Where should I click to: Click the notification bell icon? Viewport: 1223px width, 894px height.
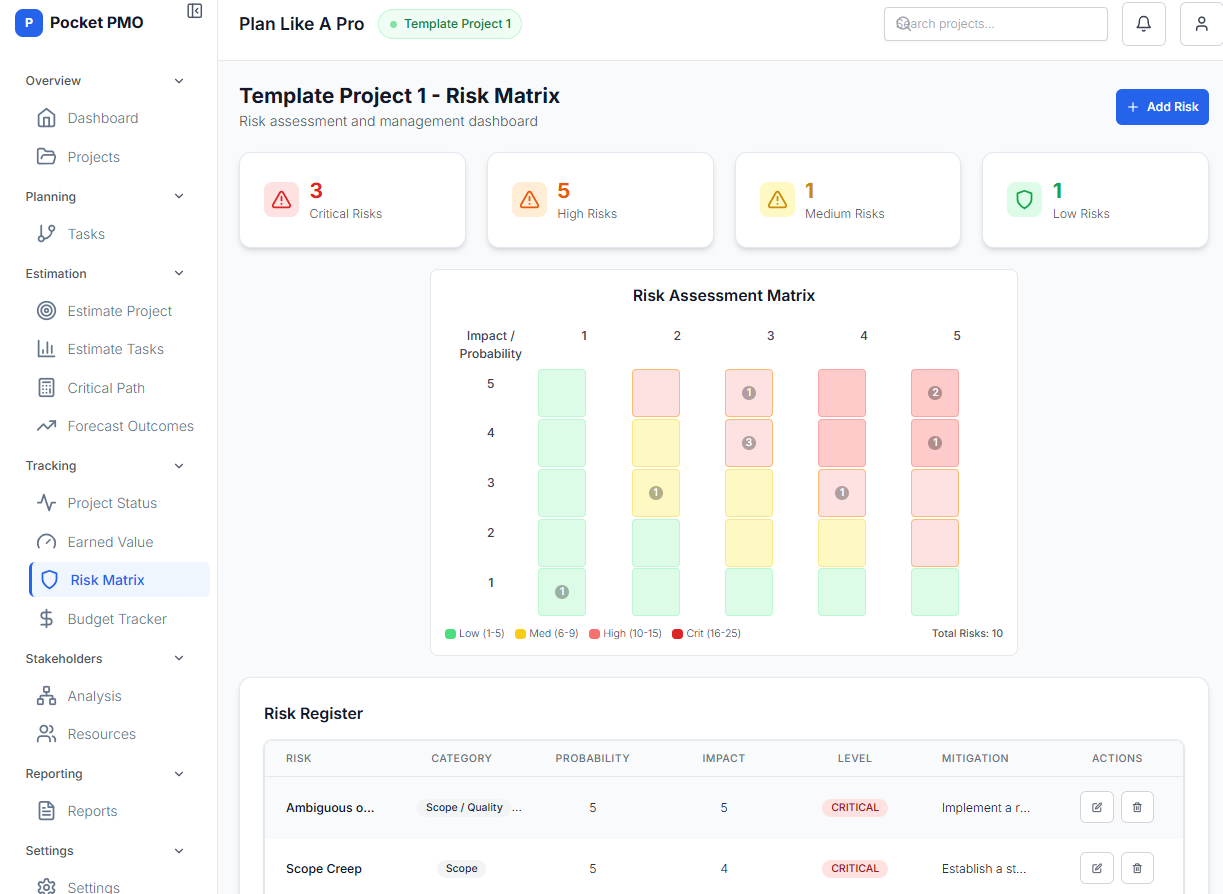[x=1143, y=23]
